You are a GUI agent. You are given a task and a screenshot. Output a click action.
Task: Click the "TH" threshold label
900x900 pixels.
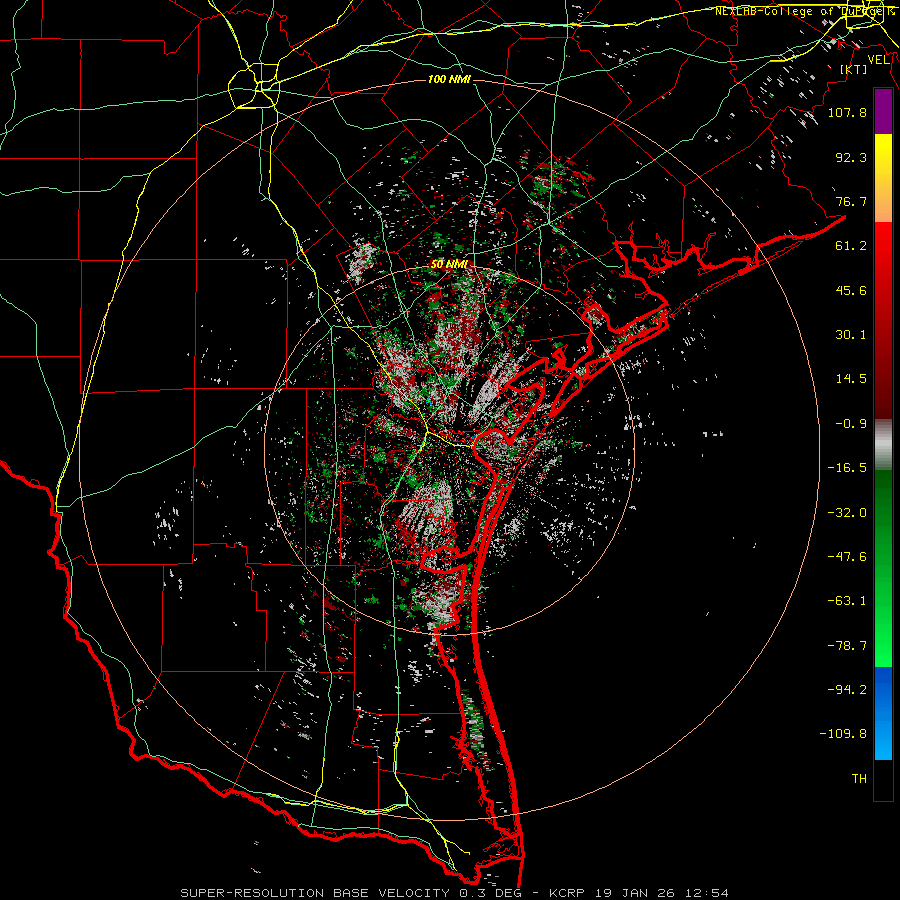coord(859,779)
